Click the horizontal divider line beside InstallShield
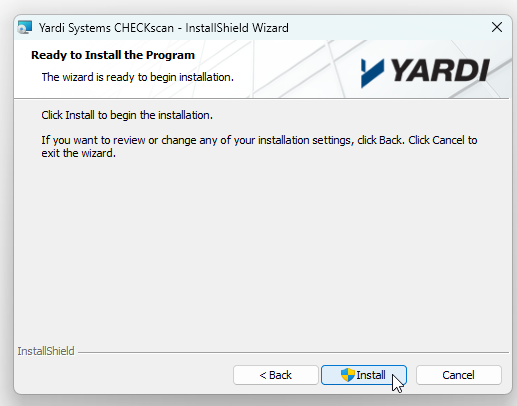This screenshot has width=517, height=406. [293, 352]
